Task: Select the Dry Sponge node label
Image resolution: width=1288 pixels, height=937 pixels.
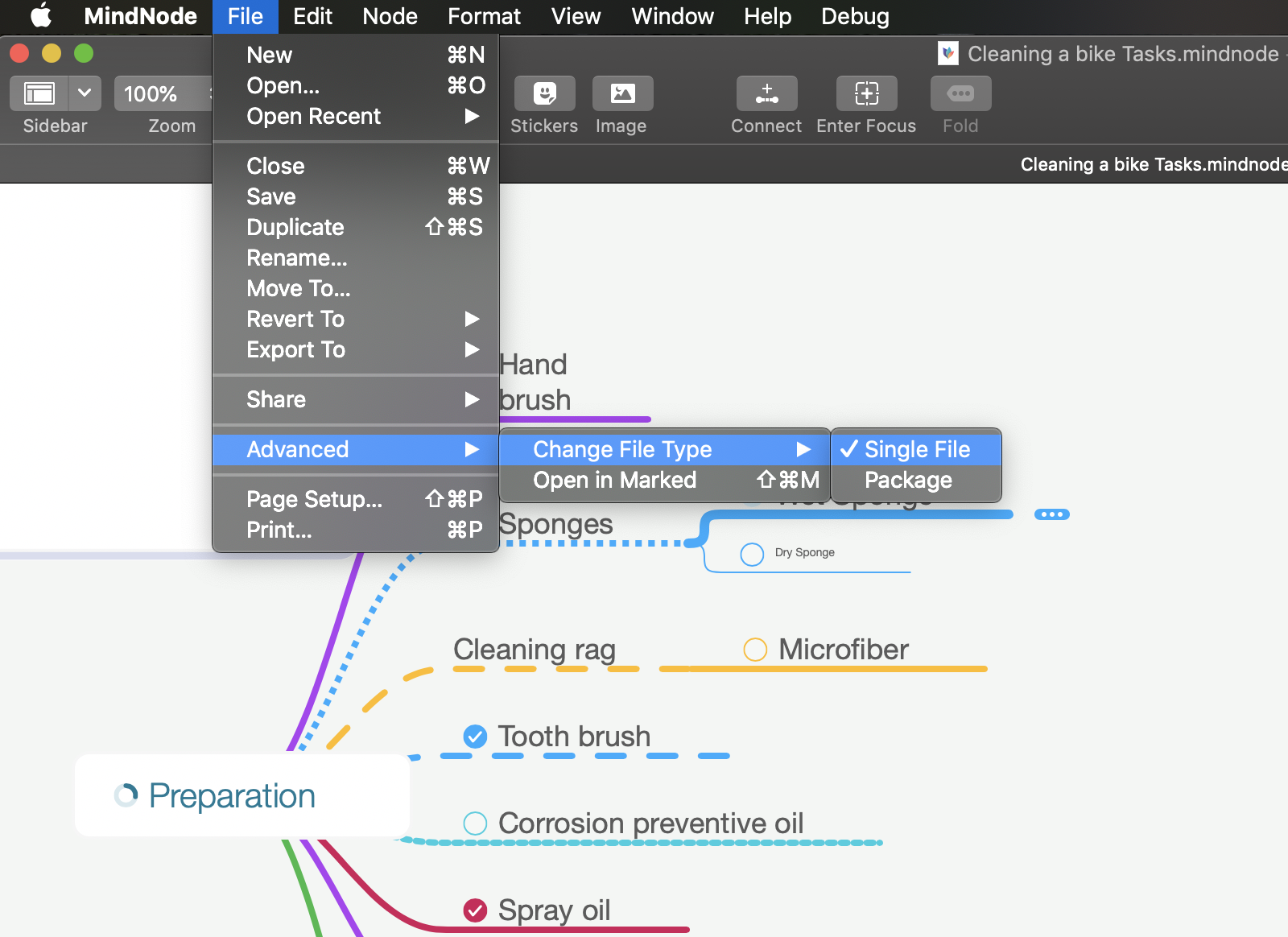Action: point(804,552)
